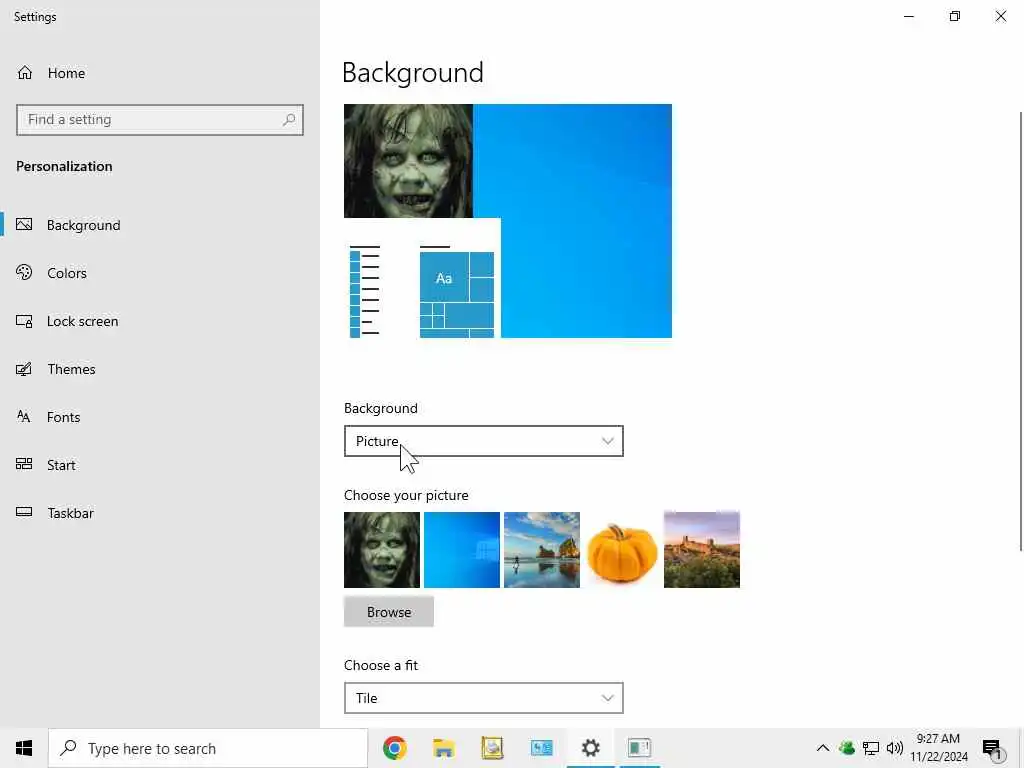Open File Explorer from the taskbar
The height and width of the screenshot is (768, 1024).
(x=443, y=748)
